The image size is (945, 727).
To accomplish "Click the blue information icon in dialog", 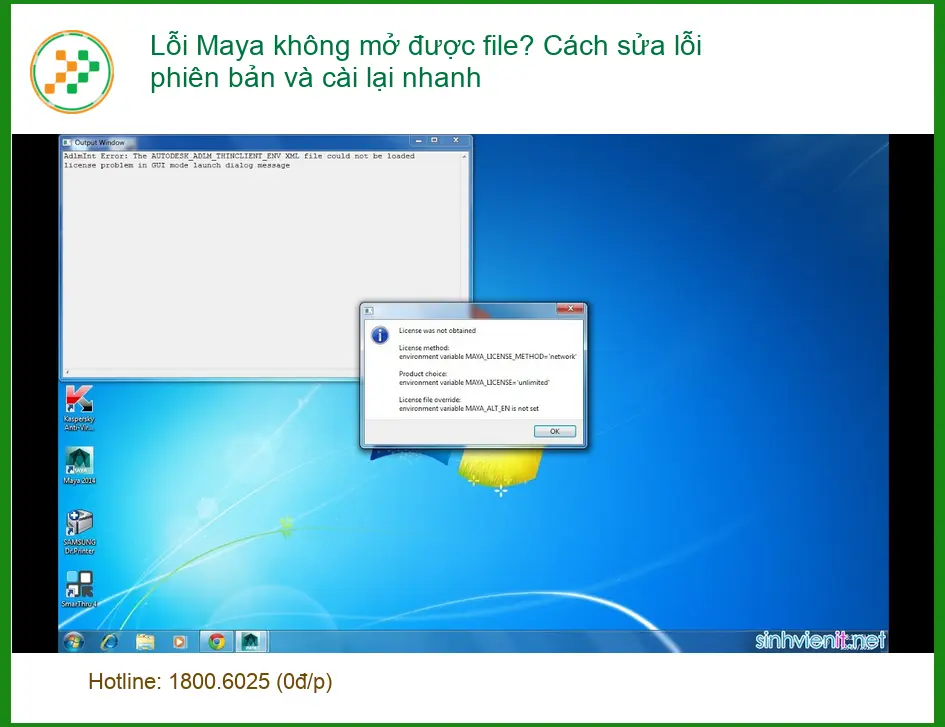I will [x=380, y=335].
